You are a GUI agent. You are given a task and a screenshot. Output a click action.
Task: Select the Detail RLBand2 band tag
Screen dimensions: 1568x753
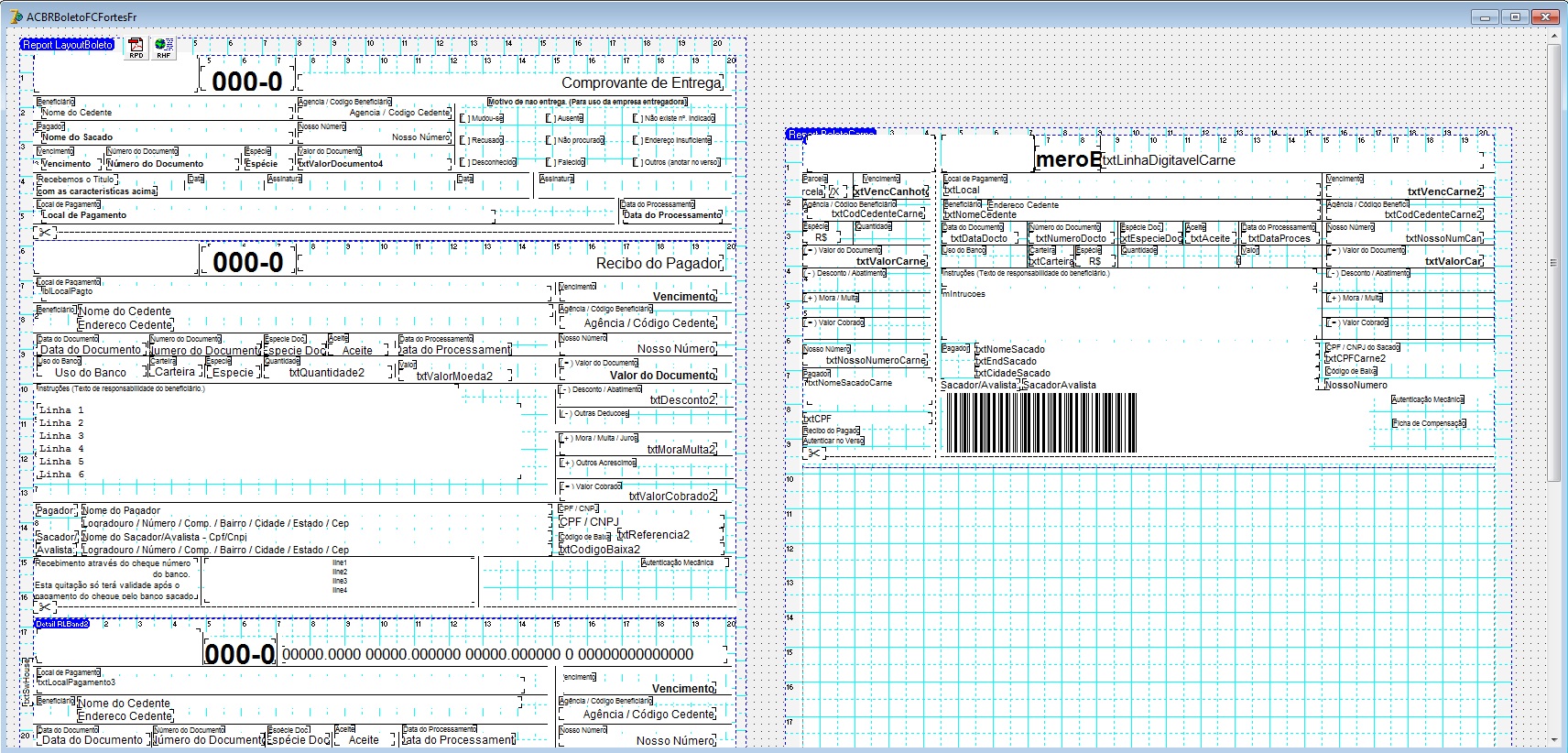click(62, 624)
